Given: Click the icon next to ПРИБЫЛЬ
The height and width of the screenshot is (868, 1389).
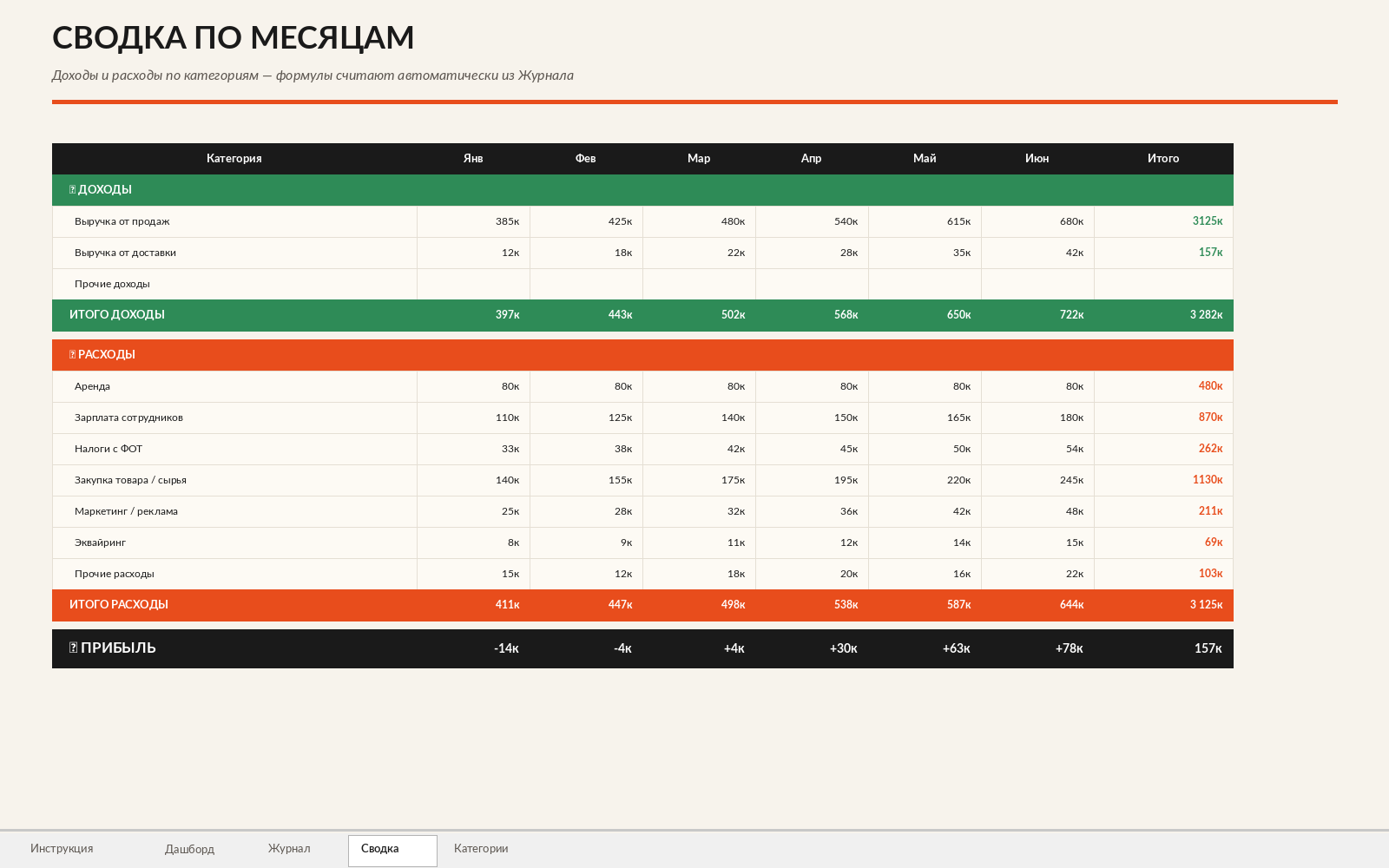Looking at the screenshot, I should (74, 648).
